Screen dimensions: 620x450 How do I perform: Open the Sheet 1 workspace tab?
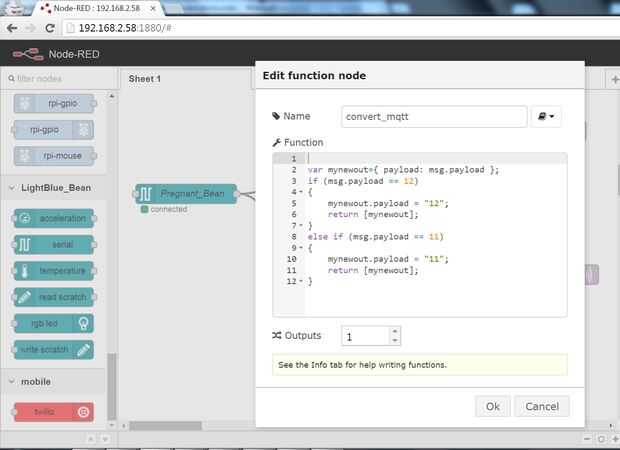point(145,79)
